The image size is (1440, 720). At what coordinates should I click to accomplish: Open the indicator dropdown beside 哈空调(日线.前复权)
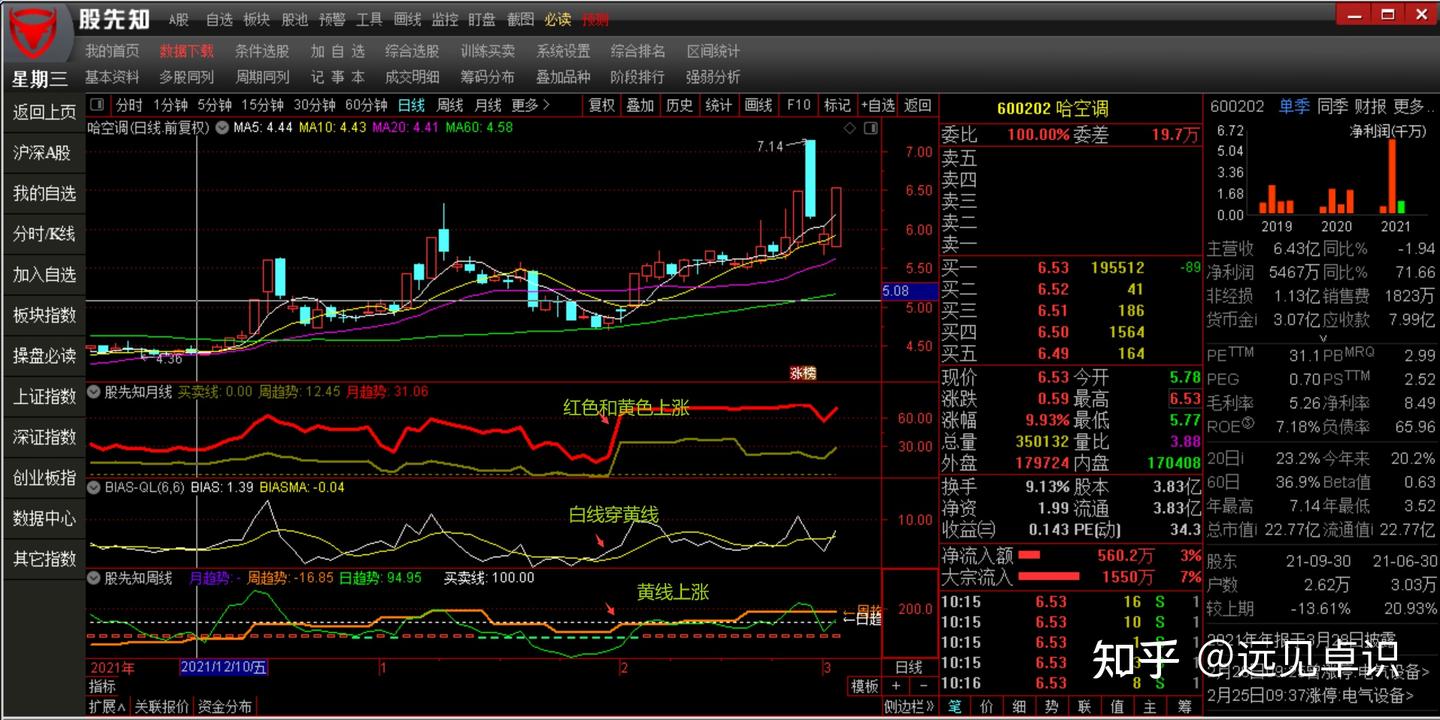[222, 128]
